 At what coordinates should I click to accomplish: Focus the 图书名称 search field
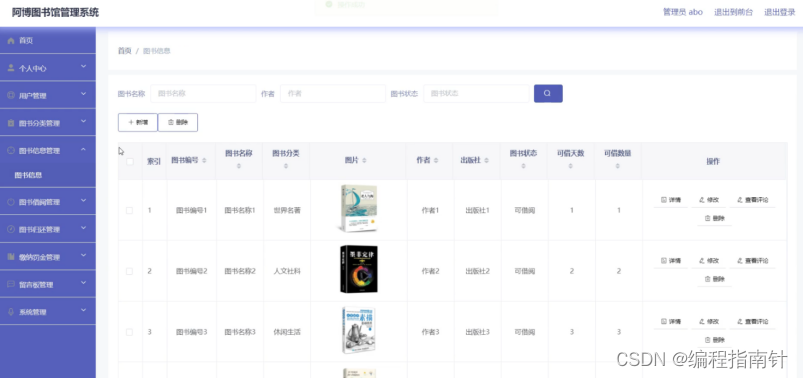click(x=203, y=94)
